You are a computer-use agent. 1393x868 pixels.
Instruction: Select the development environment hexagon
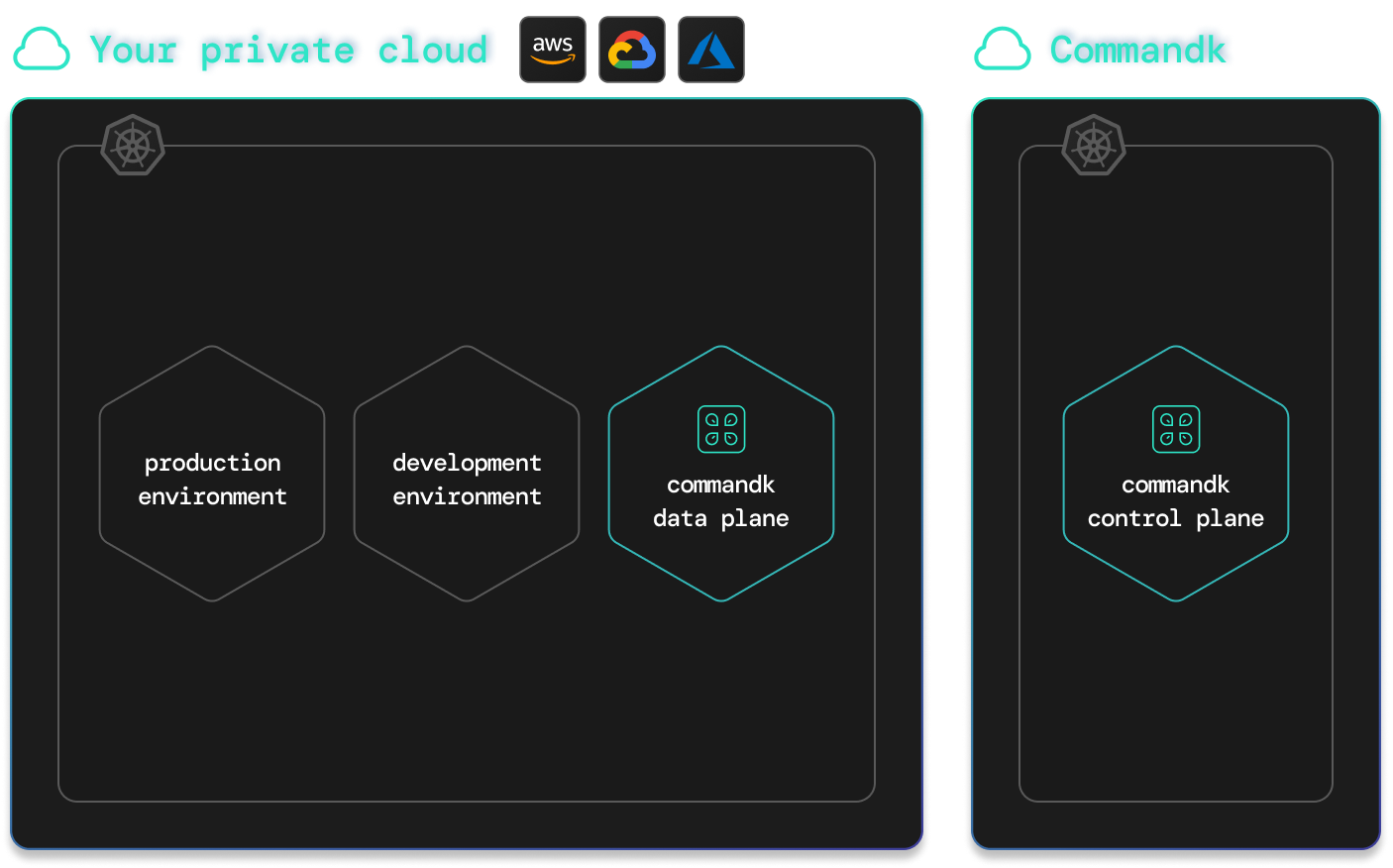pos(467,474)
